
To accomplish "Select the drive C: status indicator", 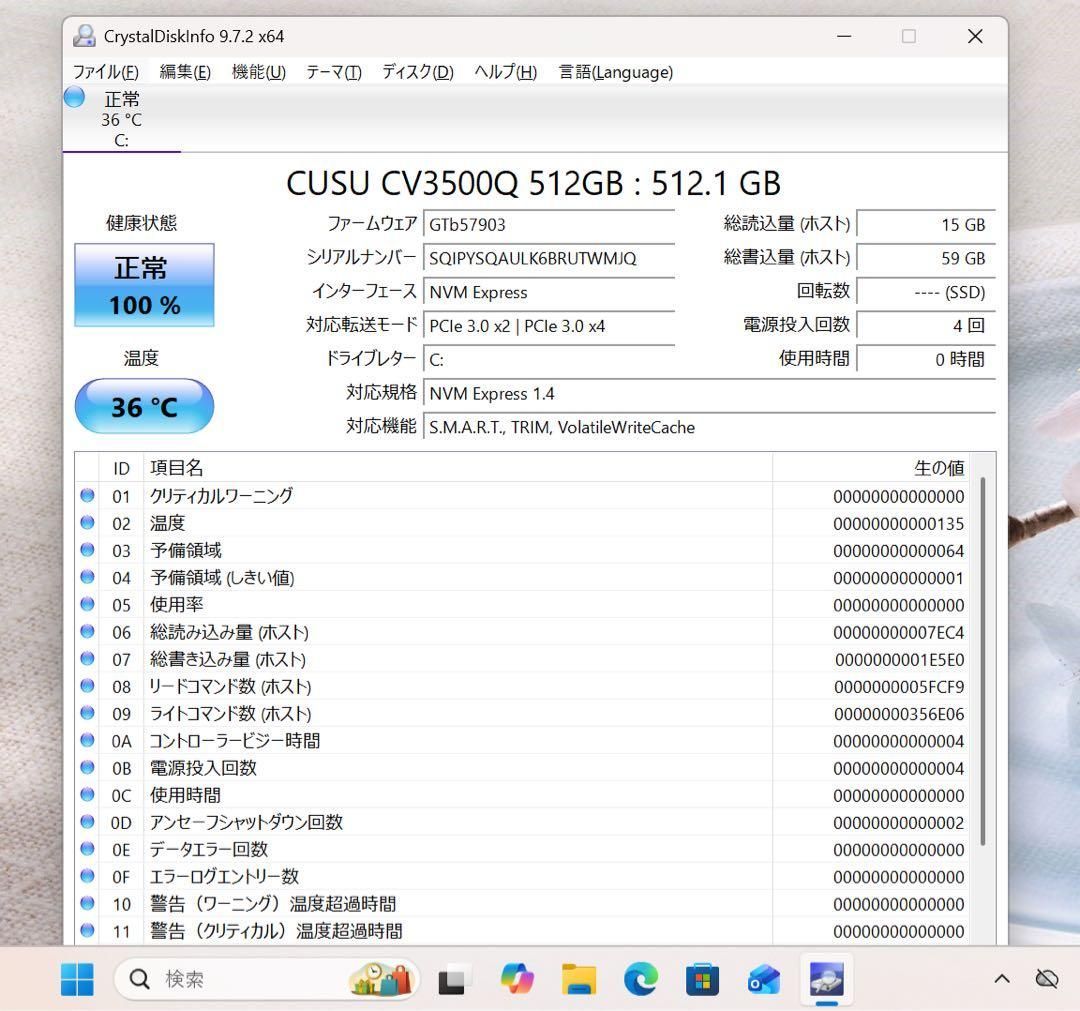I will 120,118.
